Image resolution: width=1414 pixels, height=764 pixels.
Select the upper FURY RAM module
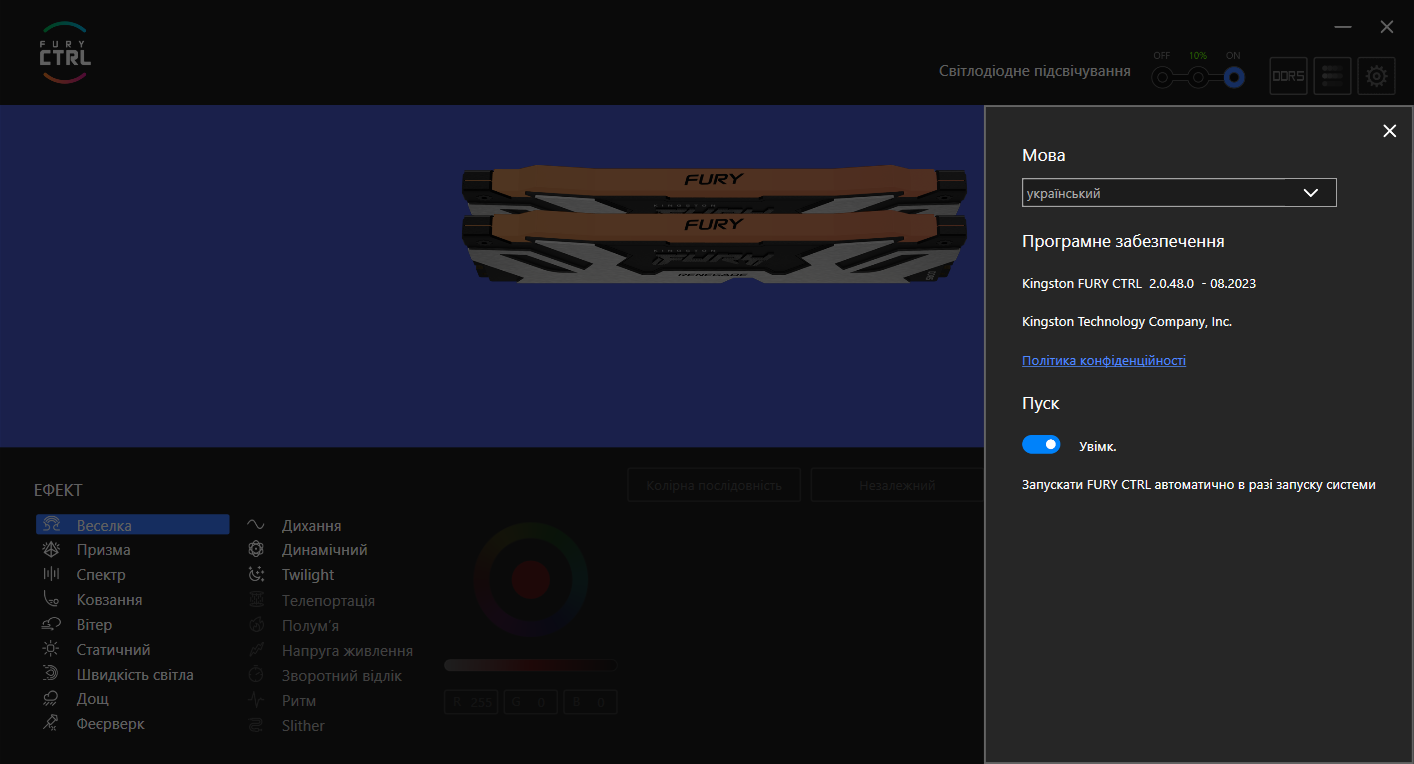pos(714,189)
